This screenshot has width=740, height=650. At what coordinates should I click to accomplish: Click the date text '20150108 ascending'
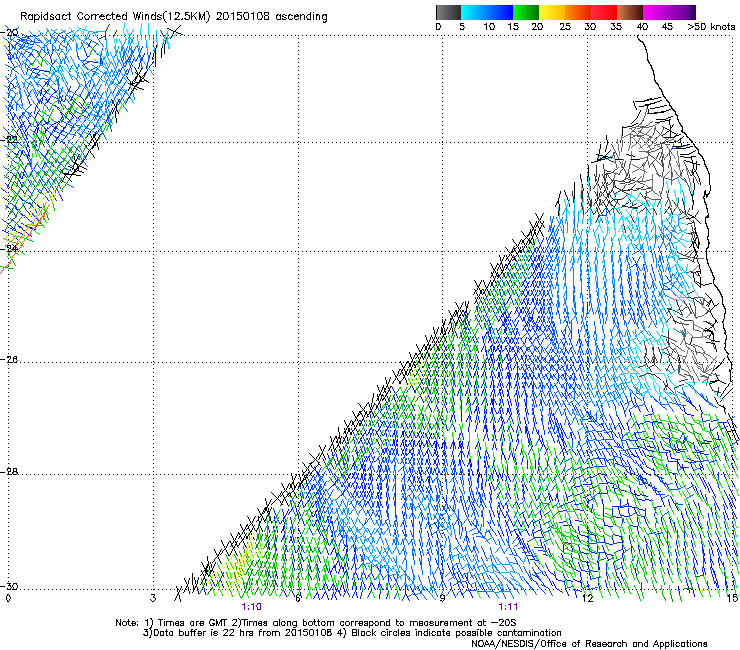[x=271, y=17]
